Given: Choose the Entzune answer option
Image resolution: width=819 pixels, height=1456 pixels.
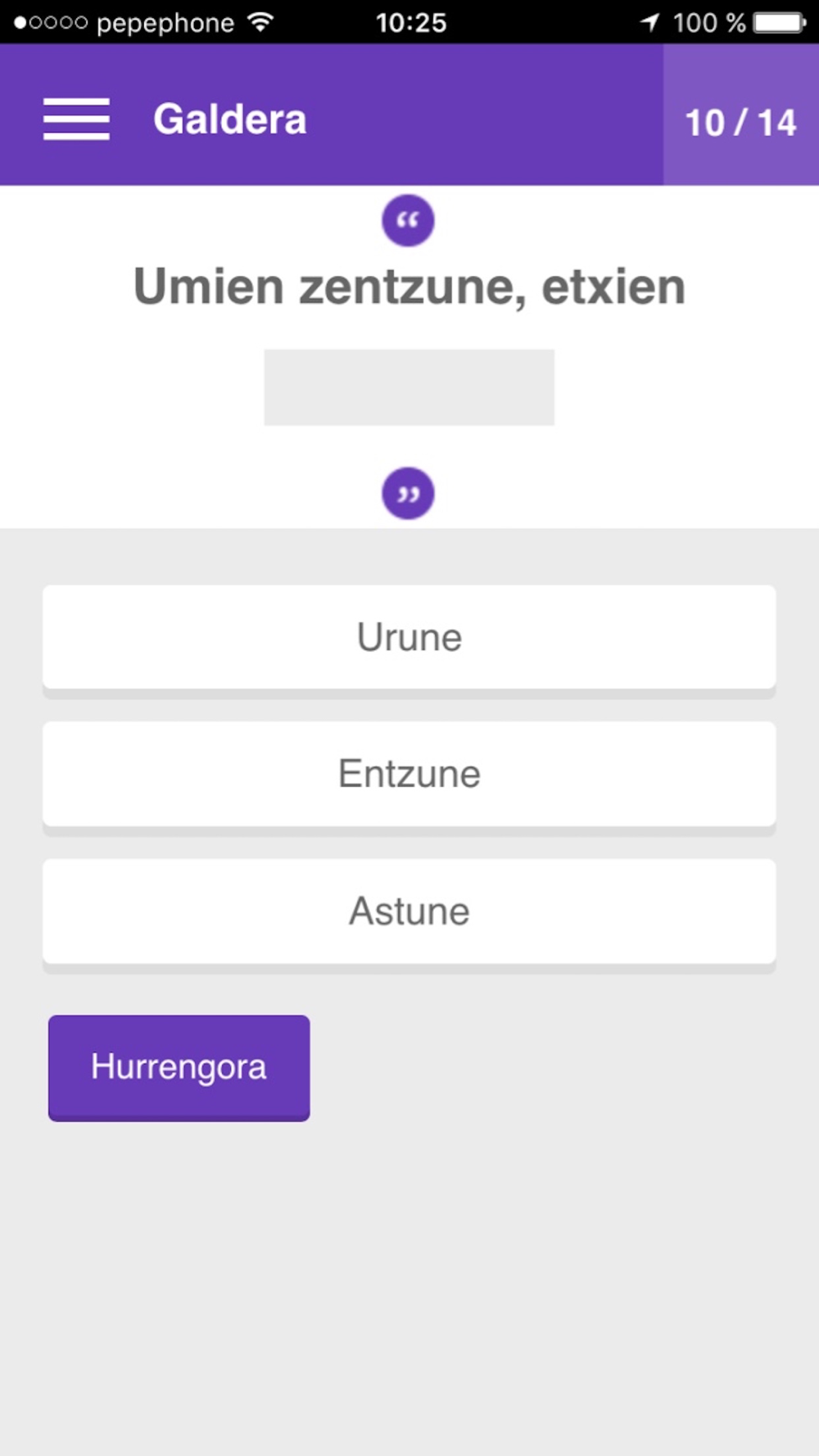Looking at the screenshot, I should click(x=409, y=774).
